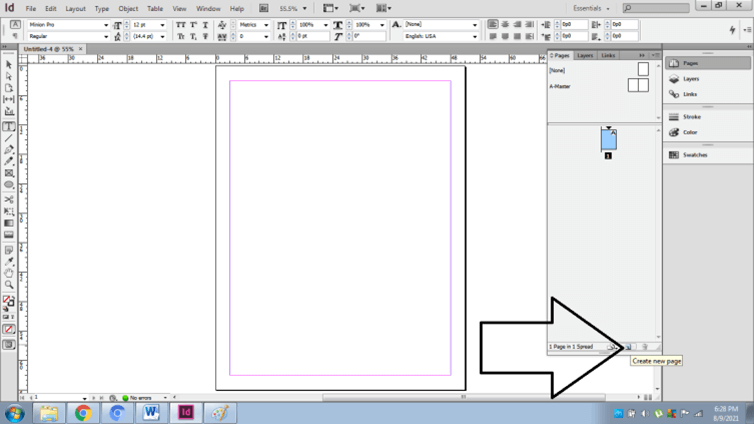Screen dimensions: 754x424
Task: Open the Pages button in dock
Action: click(707, 63)
